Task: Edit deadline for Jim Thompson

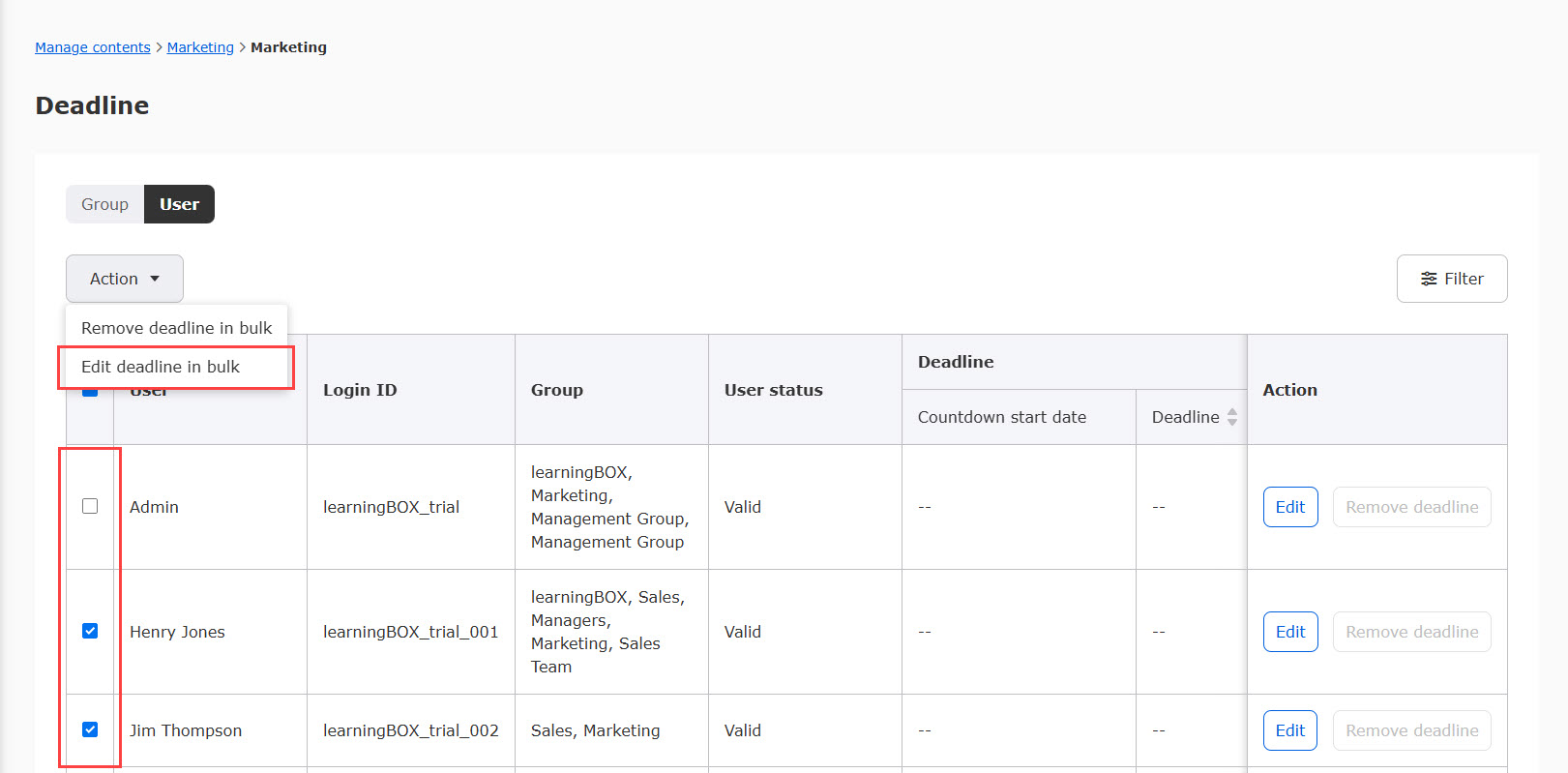Action: (1289, 730)
